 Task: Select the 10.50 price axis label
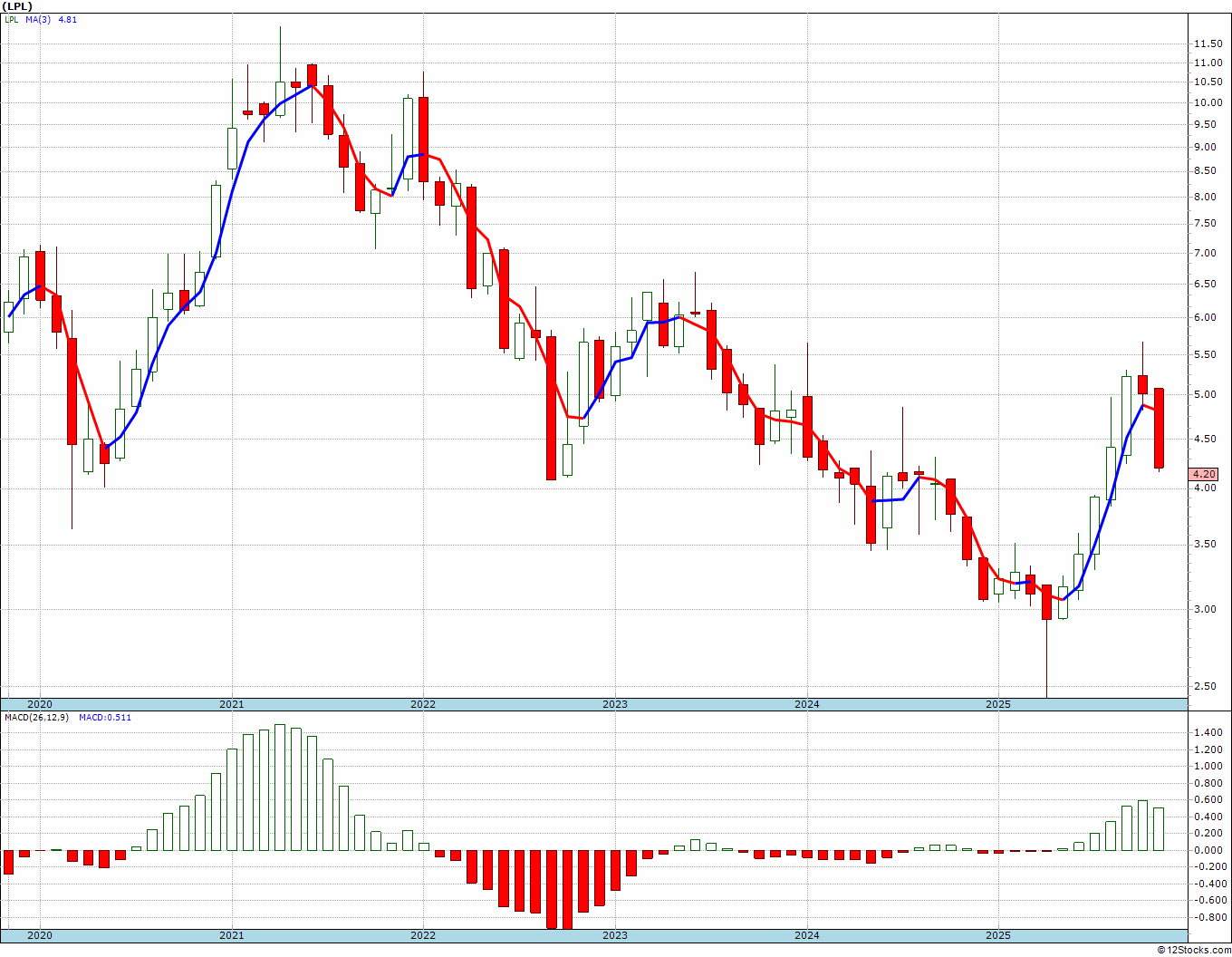(x=1207, y=82)
